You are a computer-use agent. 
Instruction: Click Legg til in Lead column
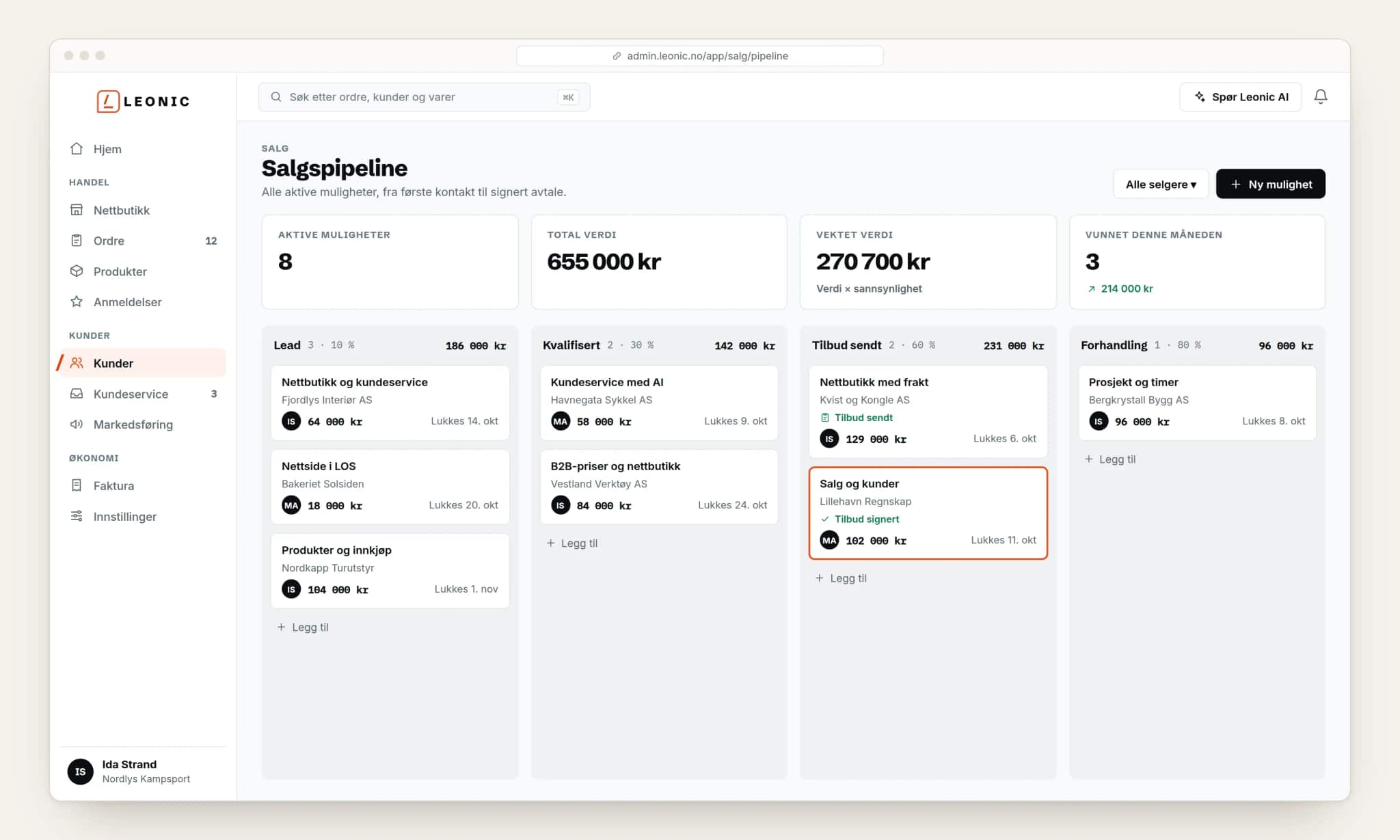click(x=303, y=627)
